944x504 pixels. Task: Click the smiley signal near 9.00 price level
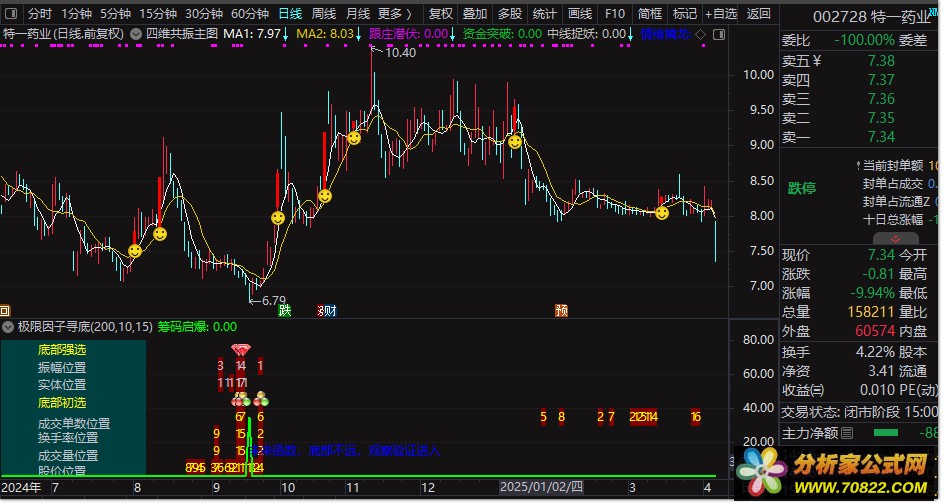(515, 142)
